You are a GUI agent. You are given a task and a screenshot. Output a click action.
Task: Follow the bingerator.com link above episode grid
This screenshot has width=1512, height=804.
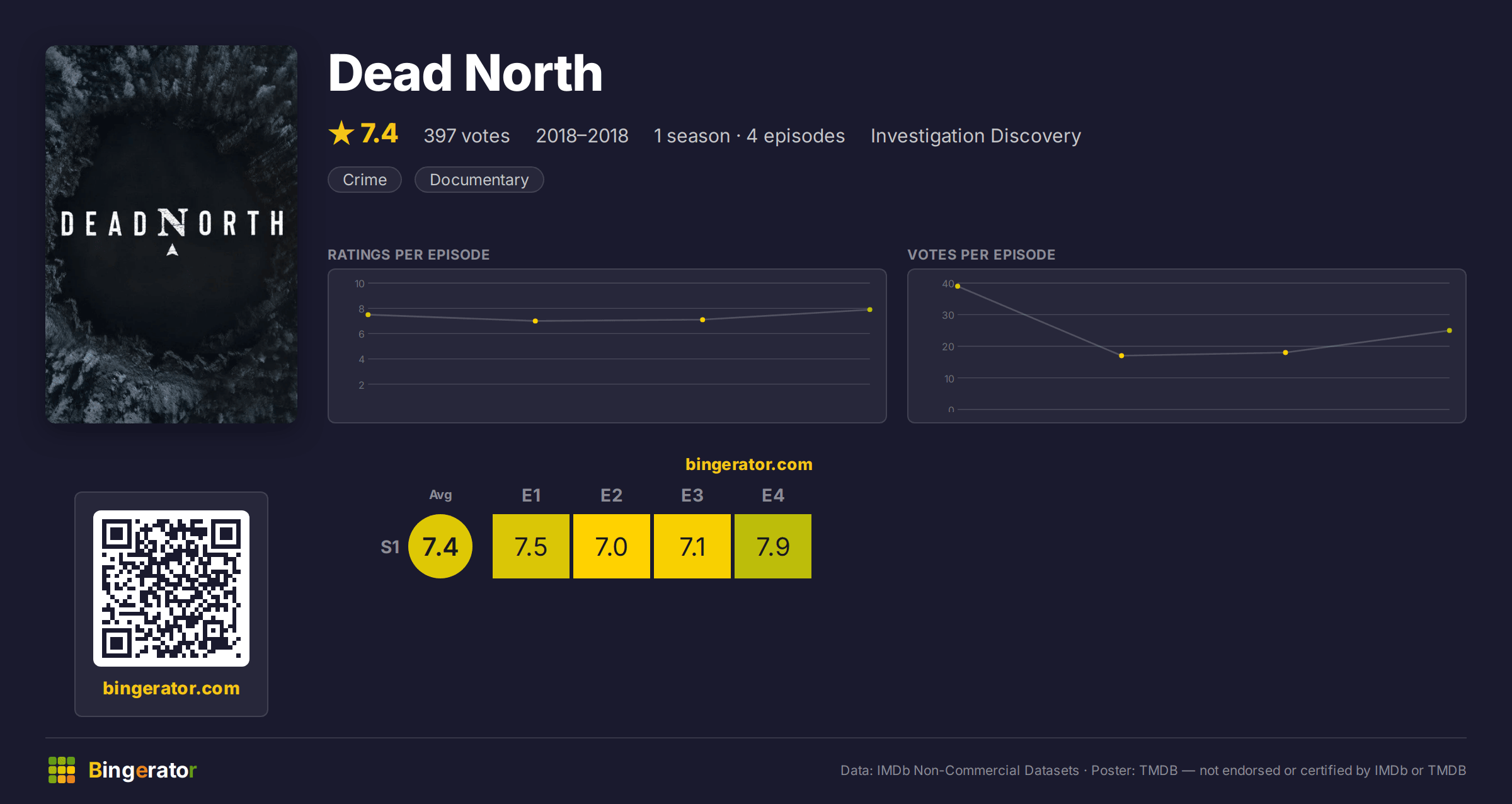pyautogui.click(x=749, y=464)
